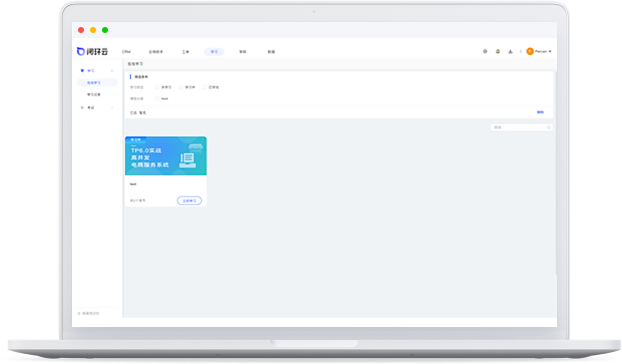Tick the 已学完 status checkbox
The width and height of the screenshot is (622, 364).
(205, 87)
